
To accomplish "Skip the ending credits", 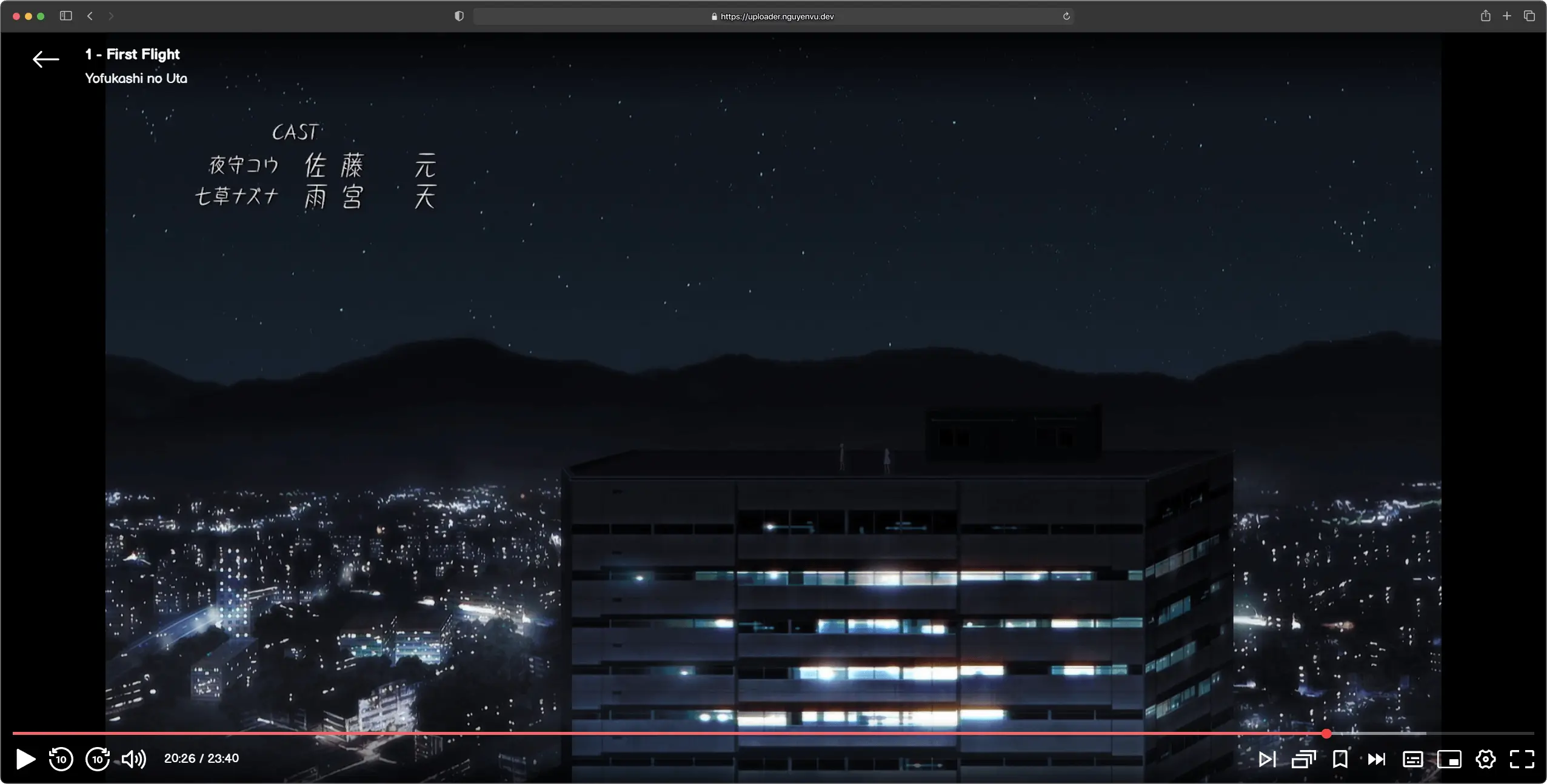I will point(1376,759).
